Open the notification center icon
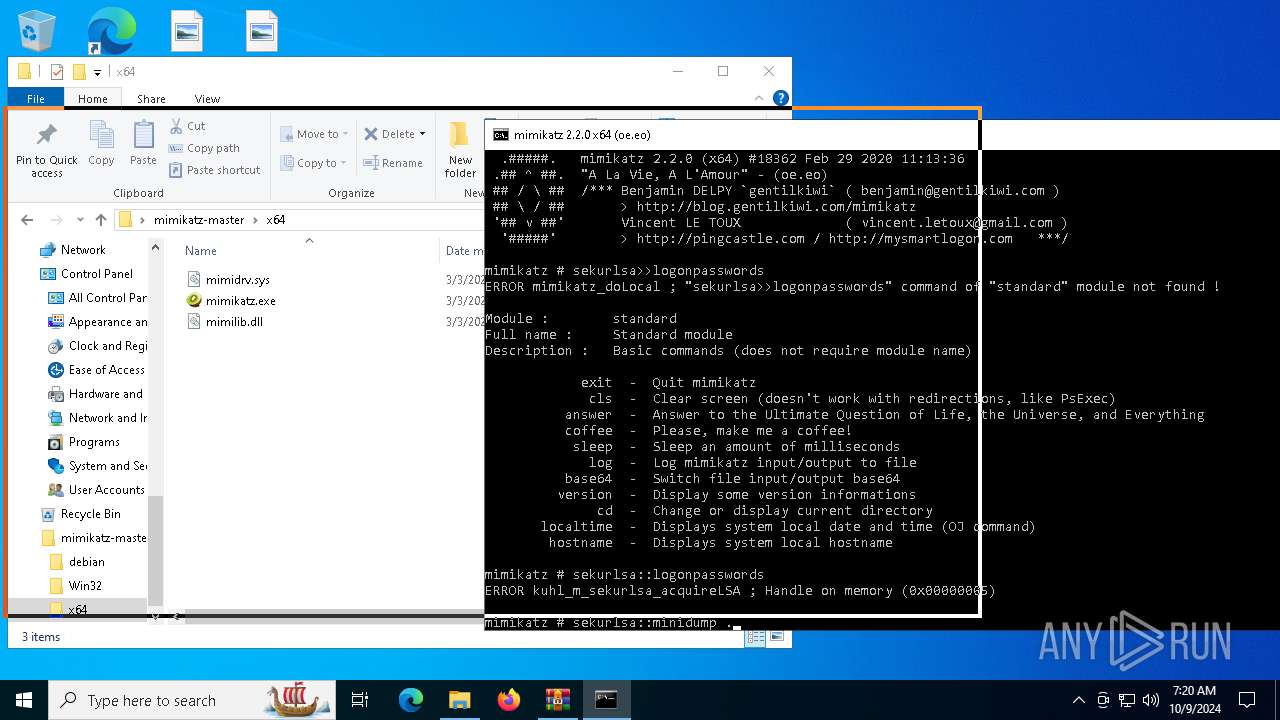This screenshot has height=720, width=1280. (1247, 700)
